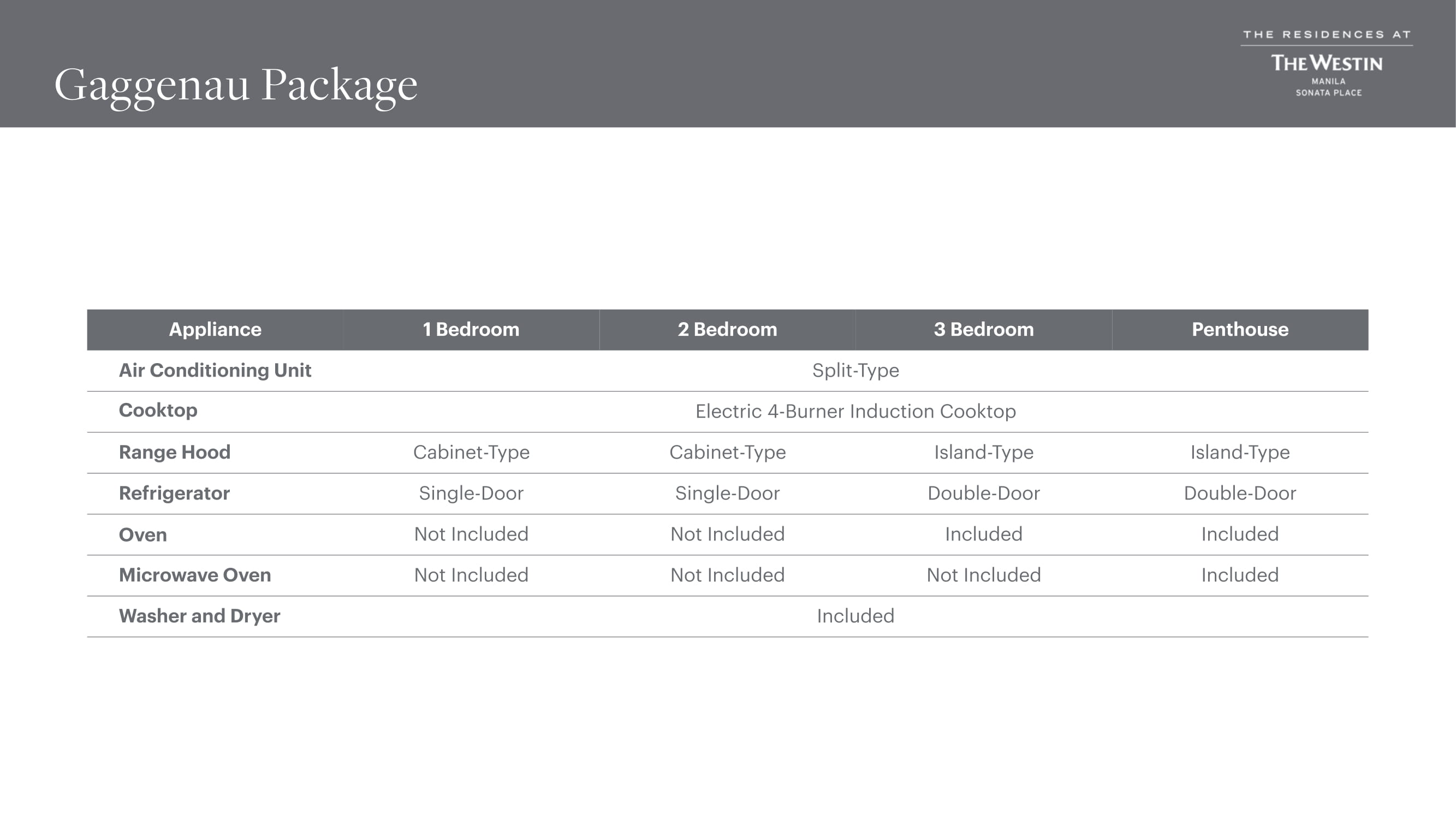Select the Washer and Dryer row label

point(199,616)
